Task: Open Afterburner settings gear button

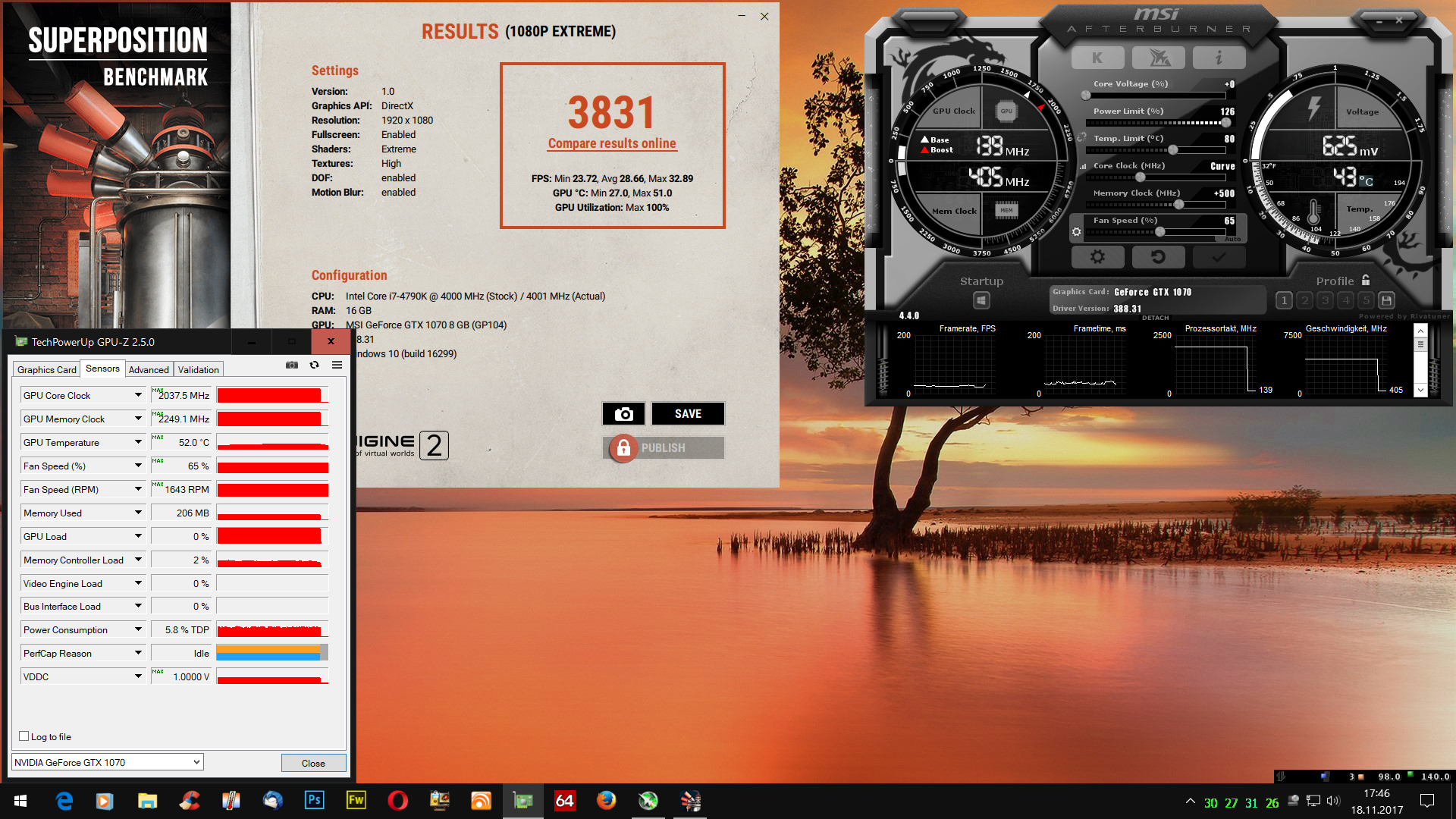Action: [1097, 258]
